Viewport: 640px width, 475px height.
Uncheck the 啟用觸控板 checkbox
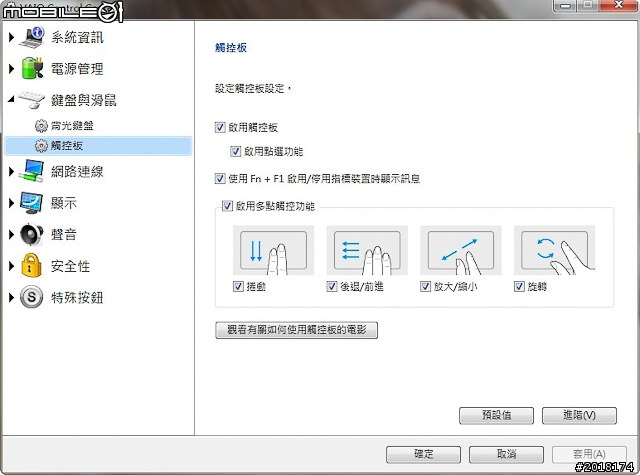coord(221,128)
